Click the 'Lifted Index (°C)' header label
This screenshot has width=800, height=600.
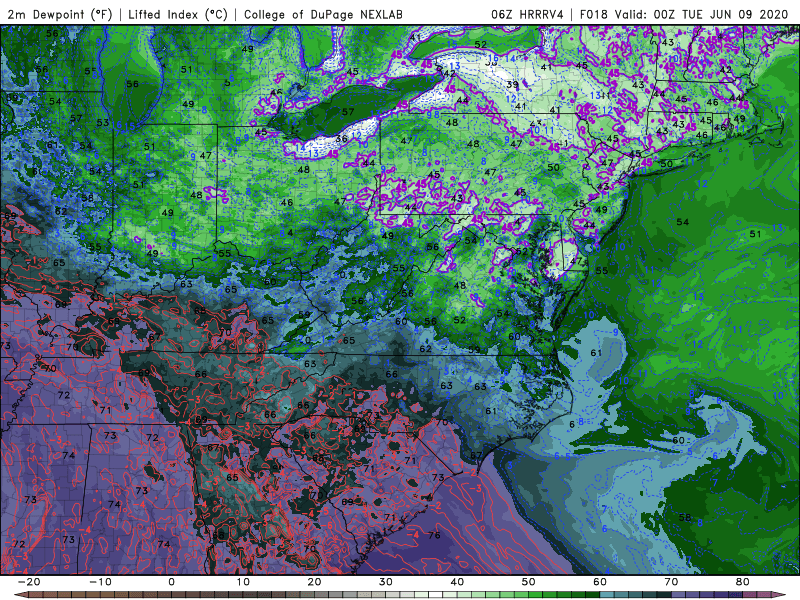tap(178, 15)
